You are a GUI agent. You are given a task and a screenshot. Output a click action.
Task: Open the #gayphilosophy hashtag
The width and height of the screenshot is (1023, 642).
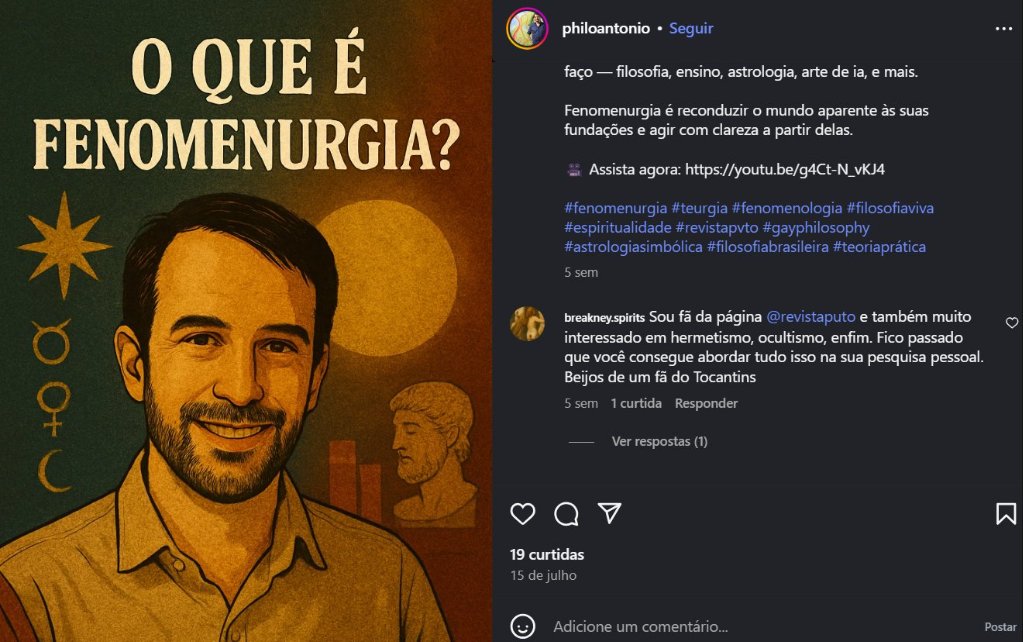pyautogui.click(x=816, y=228)
